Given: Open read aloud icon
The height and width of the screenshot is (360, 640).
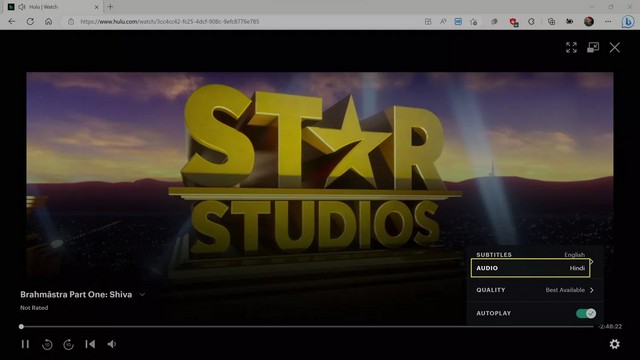Looking at the screenshot, I should [x=443, y=21].
